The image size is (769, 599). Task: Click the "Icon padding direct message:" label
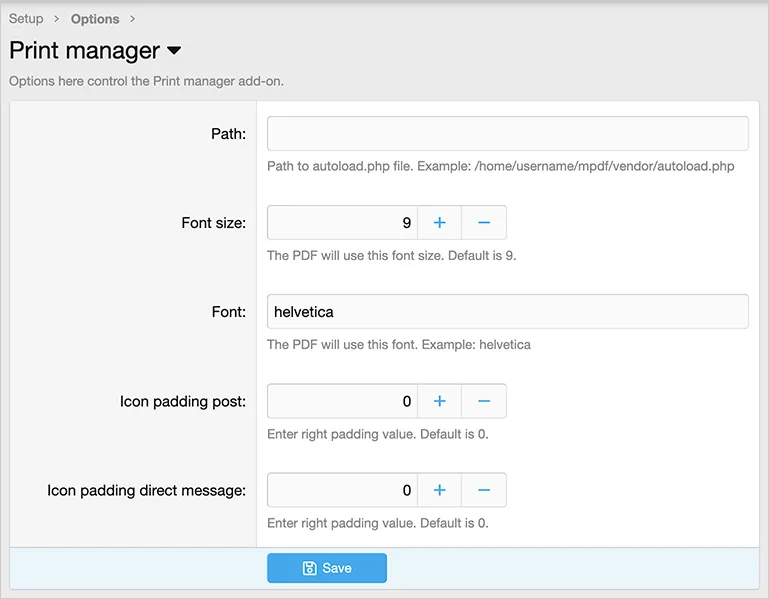[x=146, y=490]
